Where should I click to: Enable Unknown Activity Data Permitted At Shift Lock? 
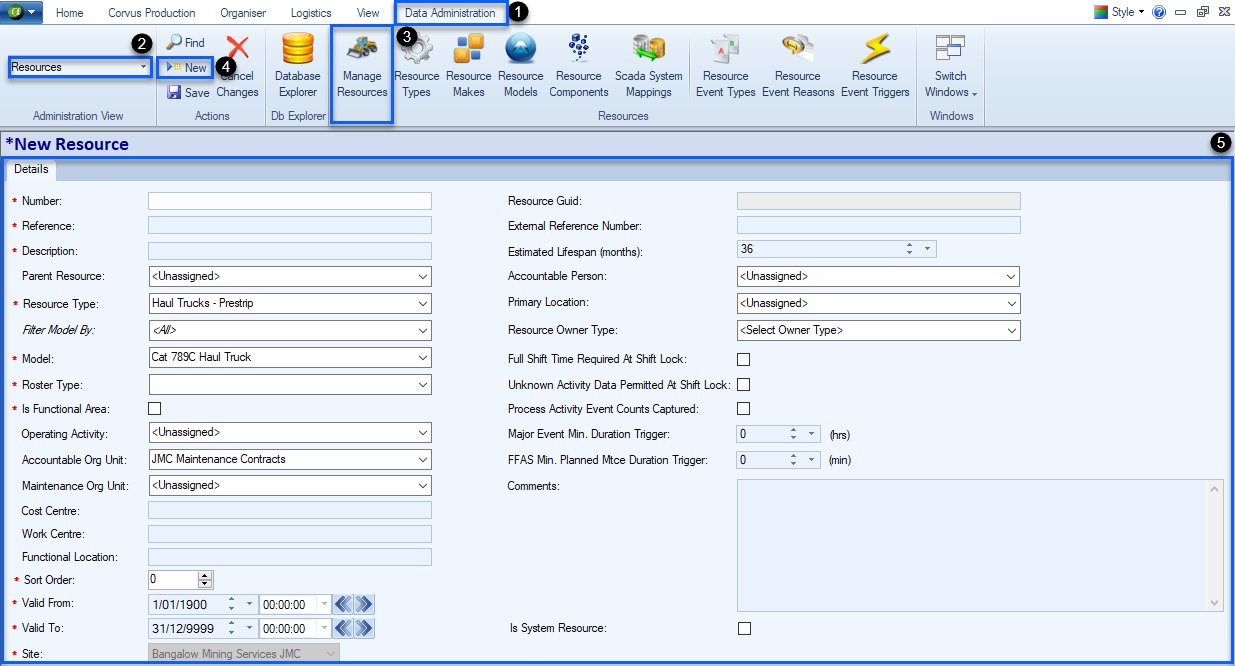[x=743, y=384]
